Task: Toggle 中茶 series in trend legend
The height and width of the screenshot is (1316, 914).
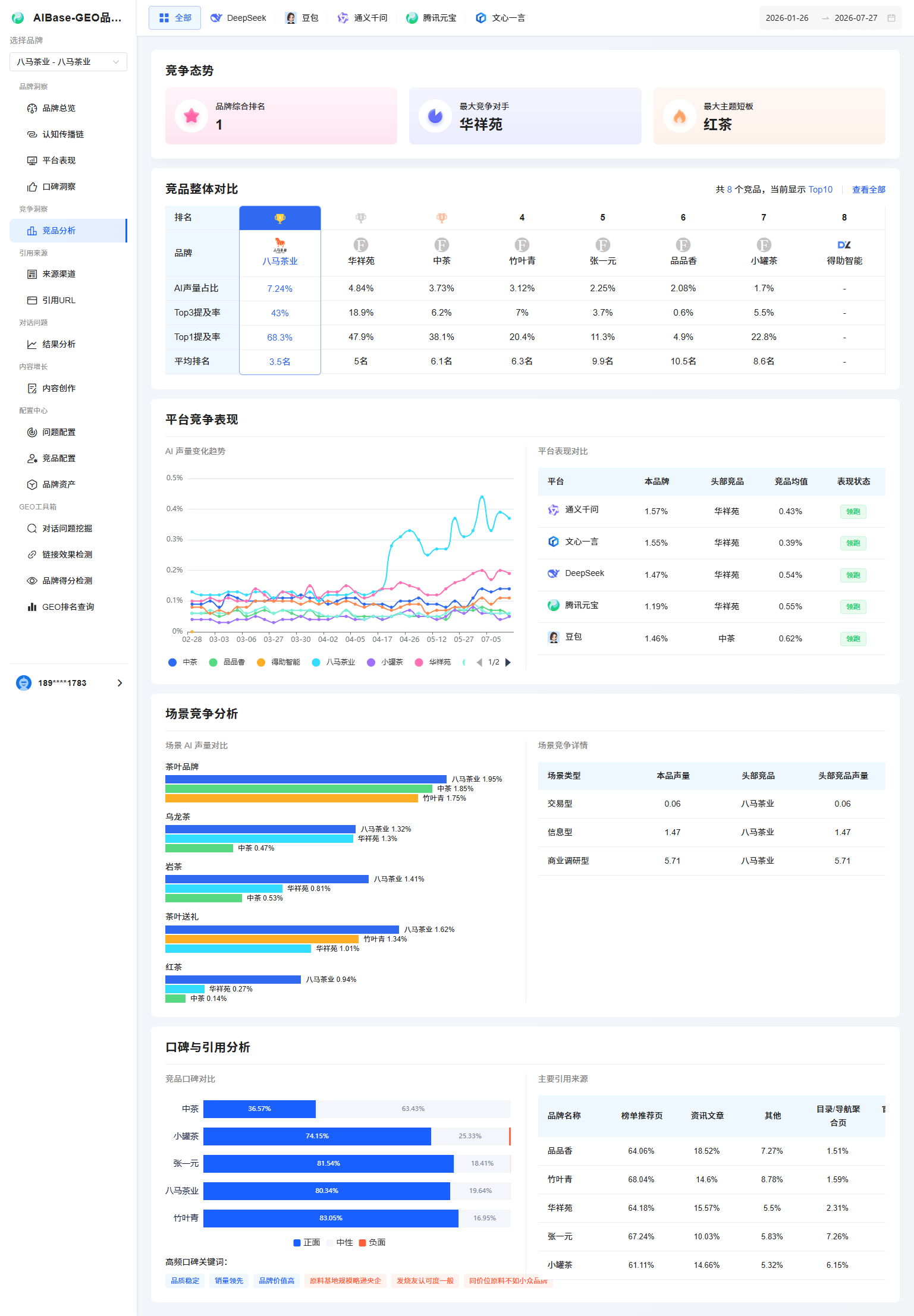Action: pyautogui.click(x=183, y=662)
